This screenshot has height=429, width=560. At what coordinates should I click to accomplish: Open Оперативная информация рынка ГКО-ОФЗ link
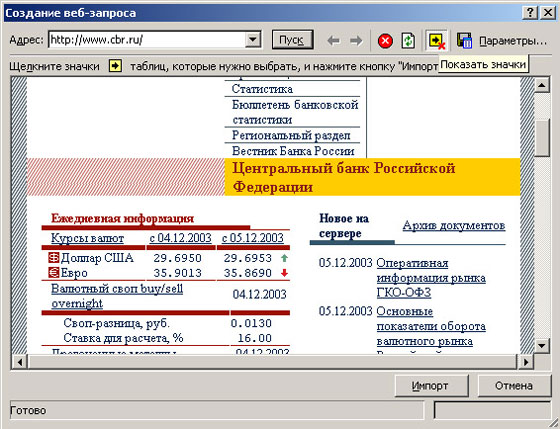point(431,278)
